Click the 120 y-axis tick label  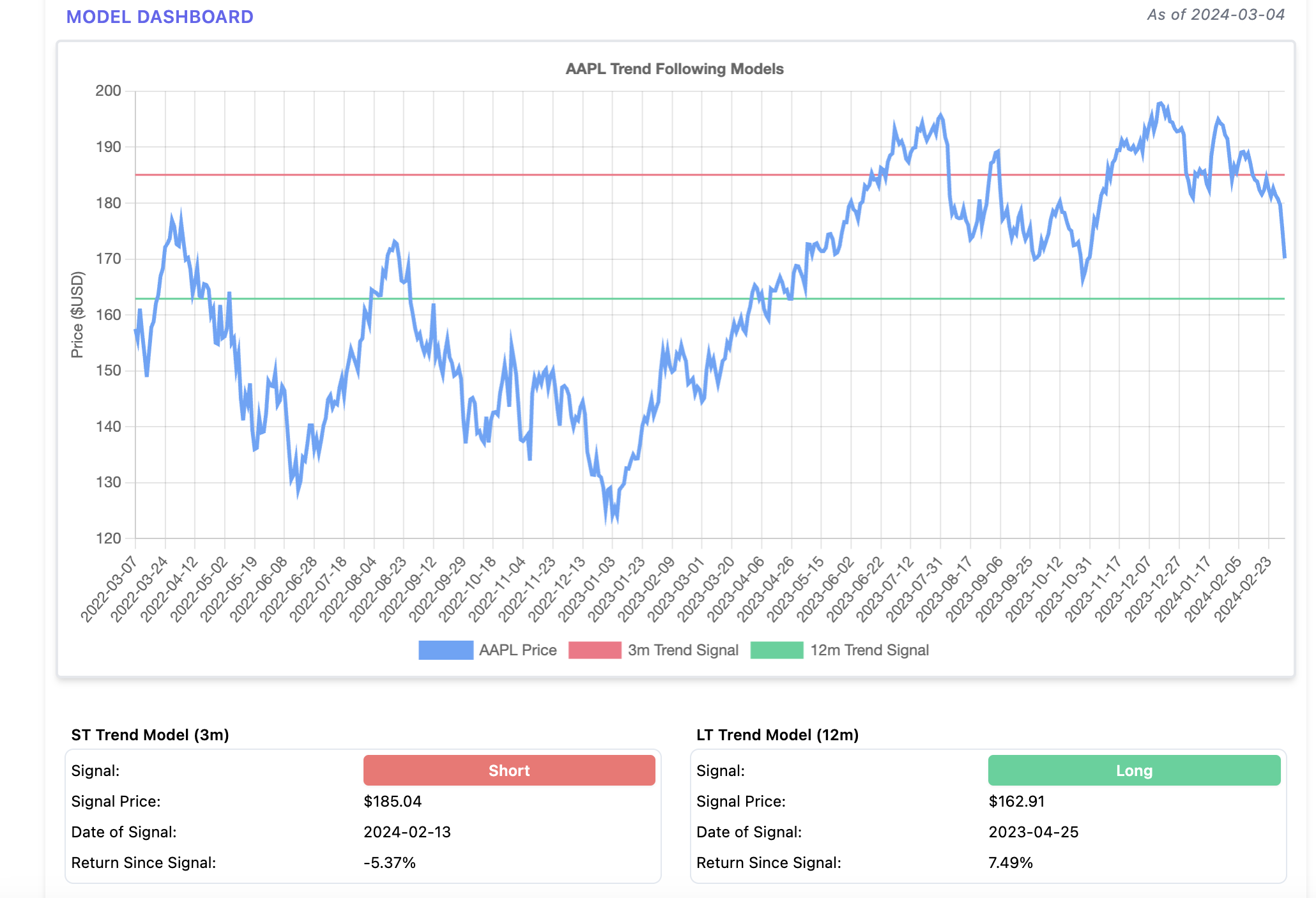pos(109,538)
